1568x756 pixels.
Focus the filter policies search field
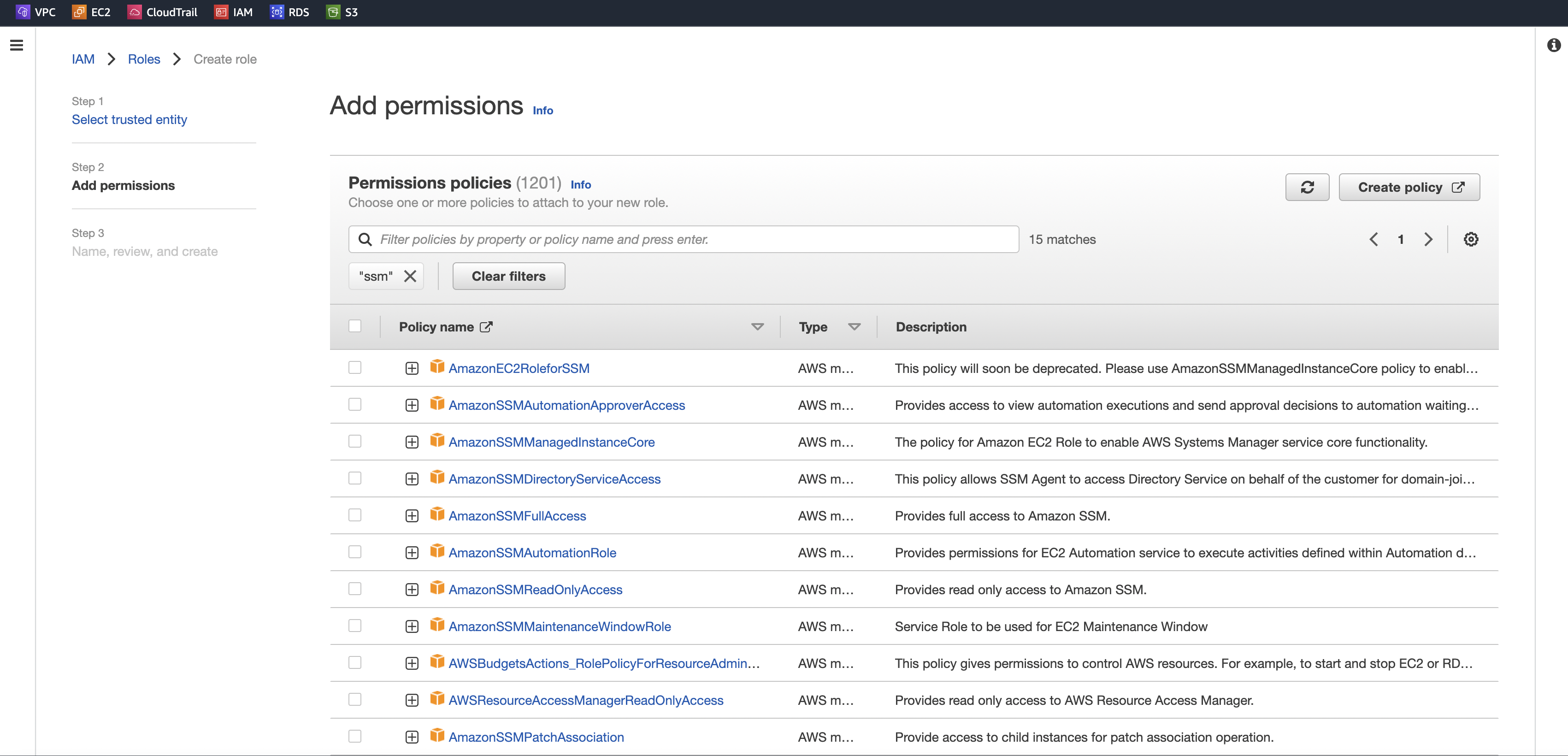[x=694, y=239]
